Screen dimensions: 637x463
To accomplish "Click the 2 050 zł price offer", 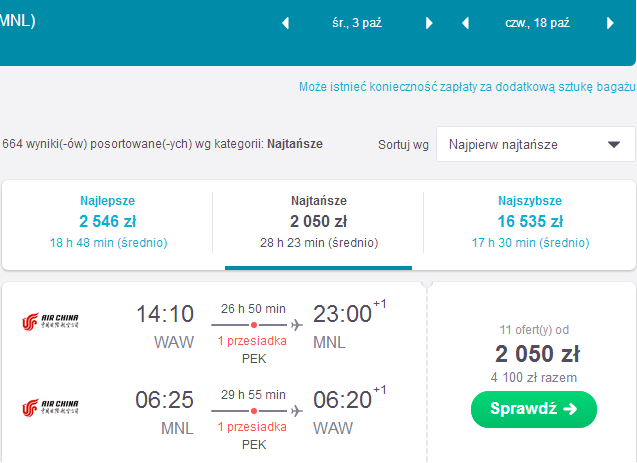I will 537,354.
